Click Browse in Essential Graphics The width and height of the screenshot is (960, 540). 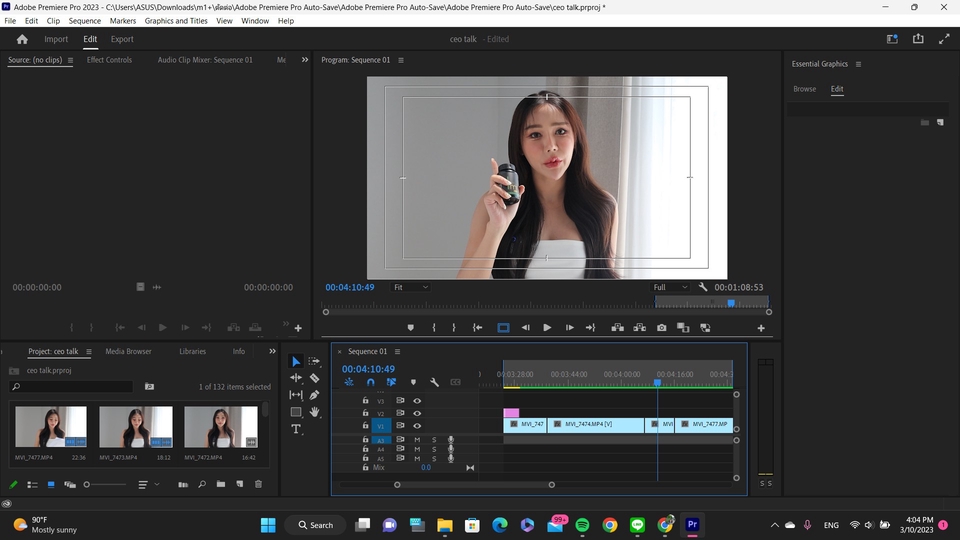click(804, 89)
